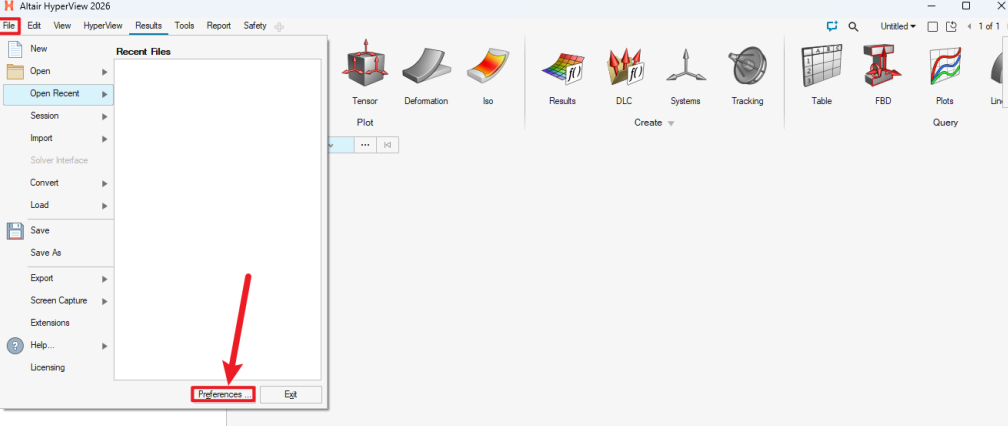This screenshot has height=426, width=1008.
Task: Select the Systems axes icon
Action: 685,68
